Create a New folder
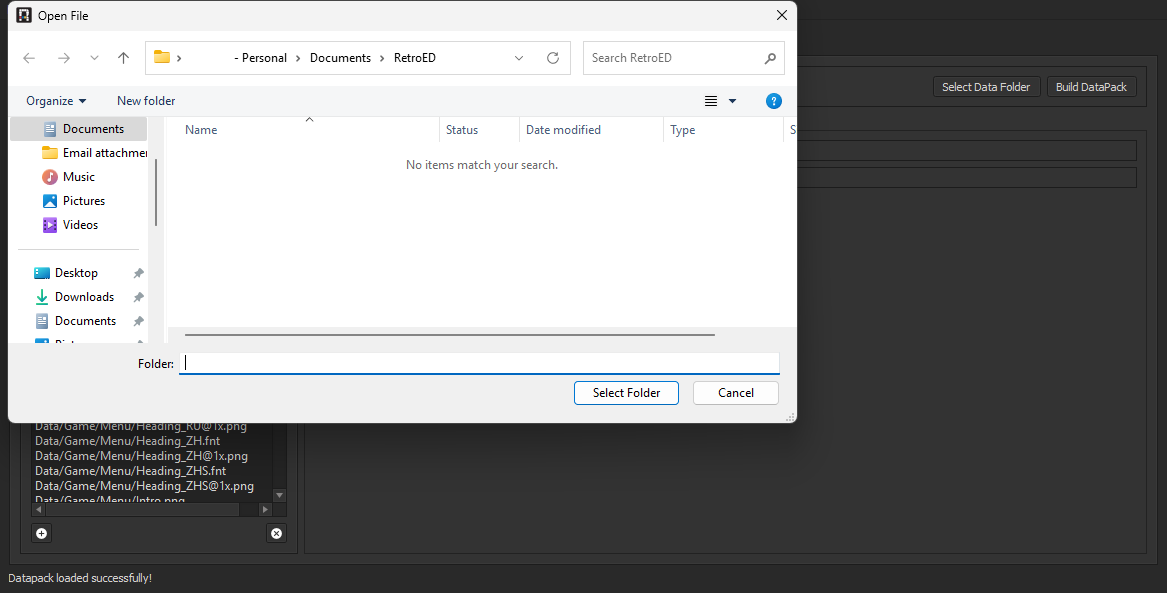This screenshot has width=1167, height=593. click(x=146, y=101)
